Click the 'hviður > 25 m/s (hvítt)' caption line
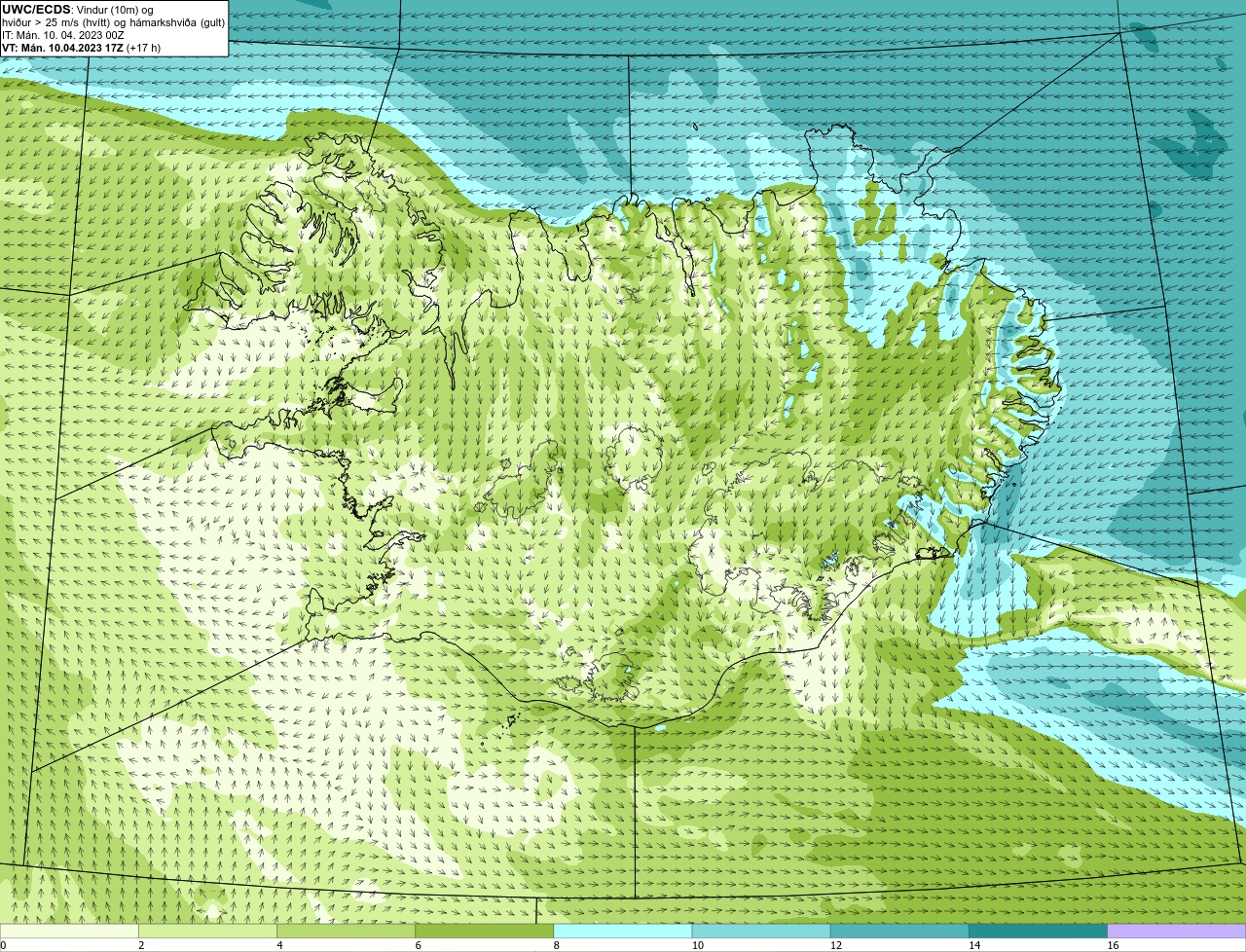1246x952 pixels. (113, 22)
